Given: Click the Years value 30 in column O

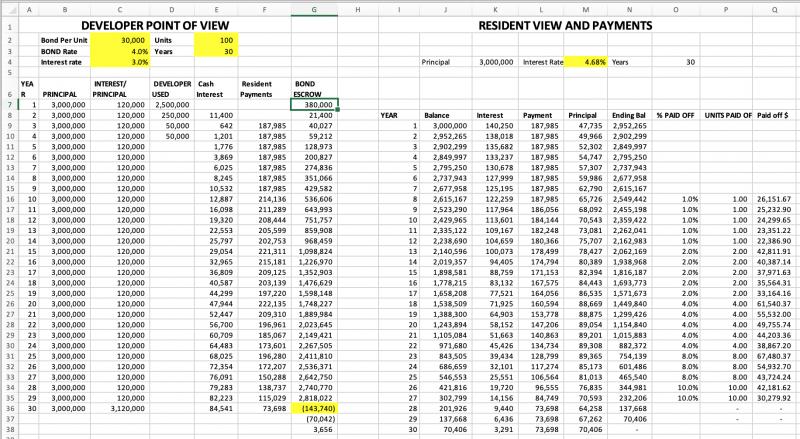Looking at the screenshot, I should click(690, 62).
